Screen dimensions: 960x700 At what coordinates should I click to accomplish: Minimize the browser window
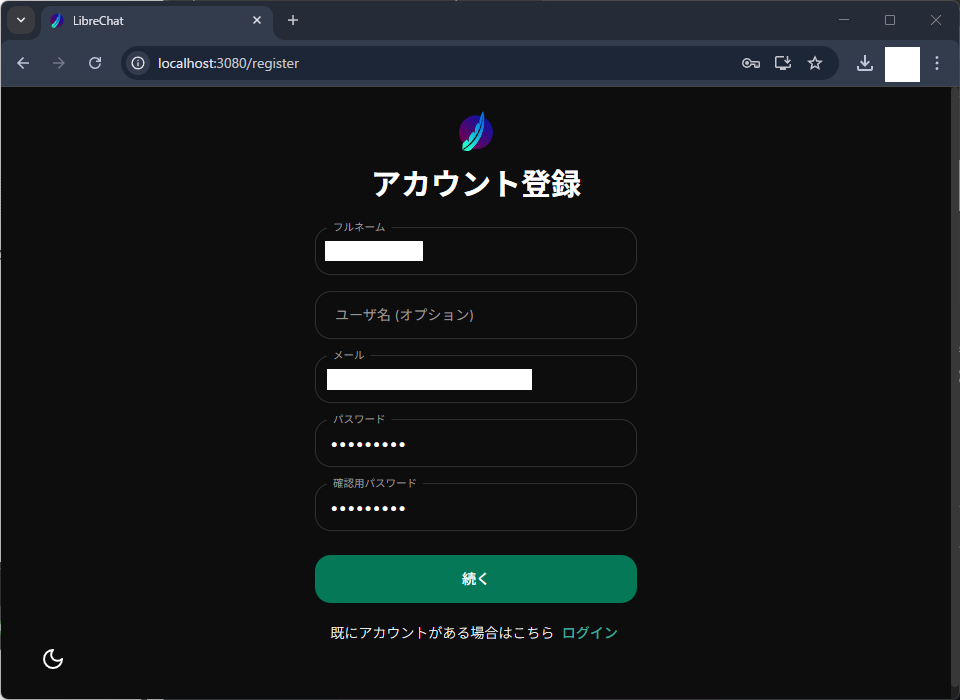pos(844,20)
